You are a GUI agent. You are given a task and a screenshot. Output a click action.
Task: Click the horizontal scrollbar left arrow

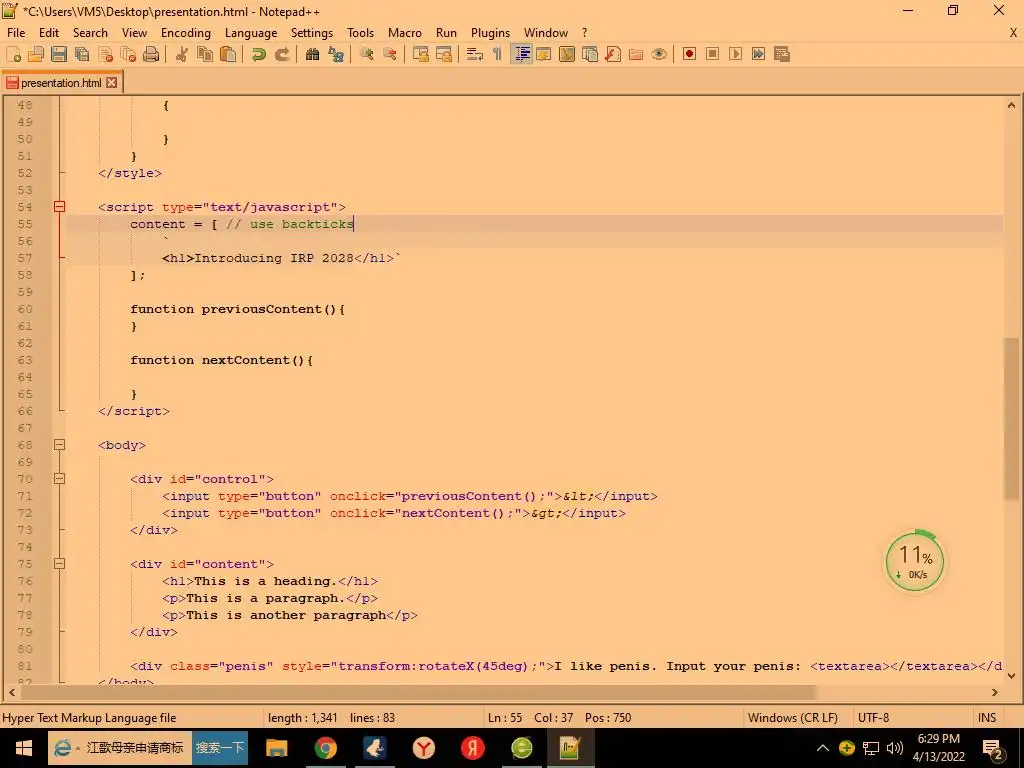(12, 692)
